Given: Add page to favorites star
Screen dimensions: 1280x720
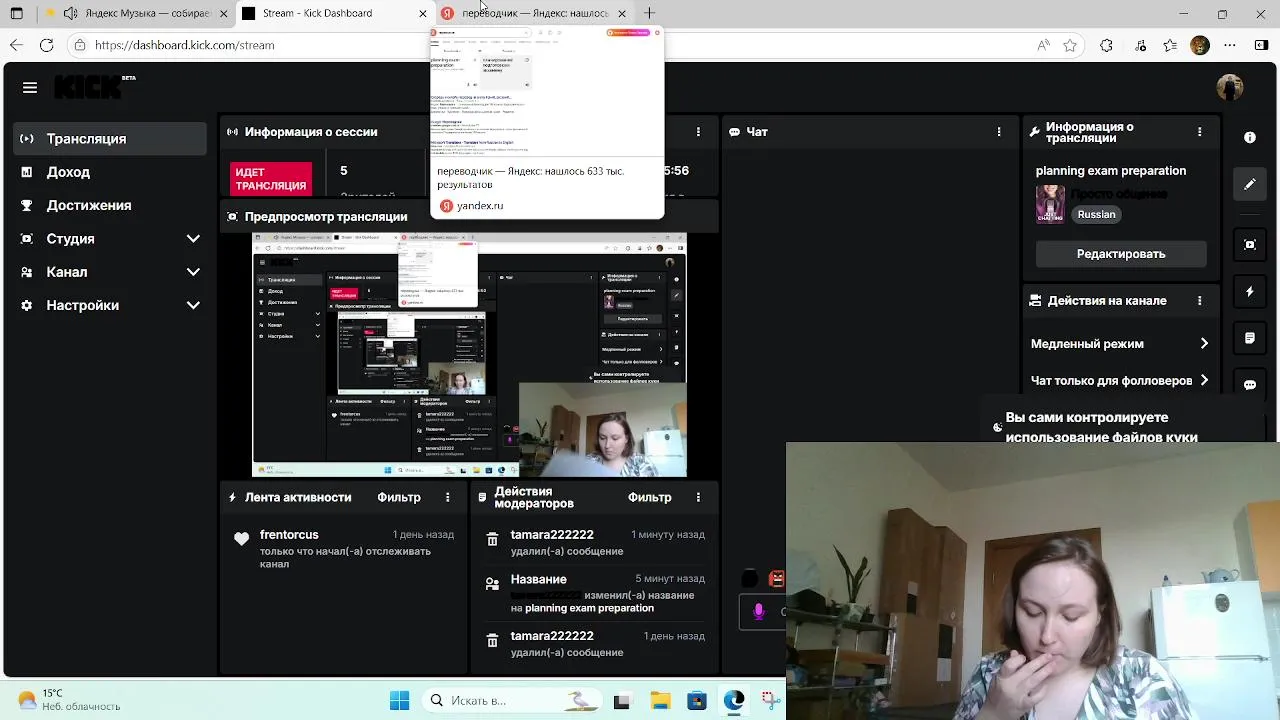Looking at the screenshot, I should coord(1071,45).
